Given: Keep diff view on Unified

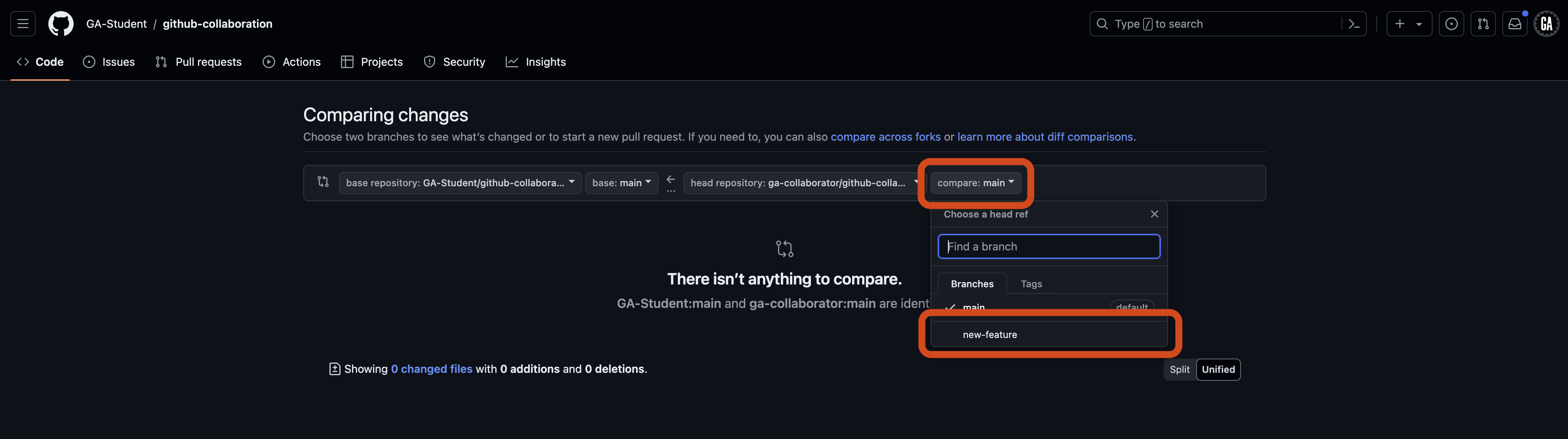Looking at the screenshot, I should coord(1218,369).
